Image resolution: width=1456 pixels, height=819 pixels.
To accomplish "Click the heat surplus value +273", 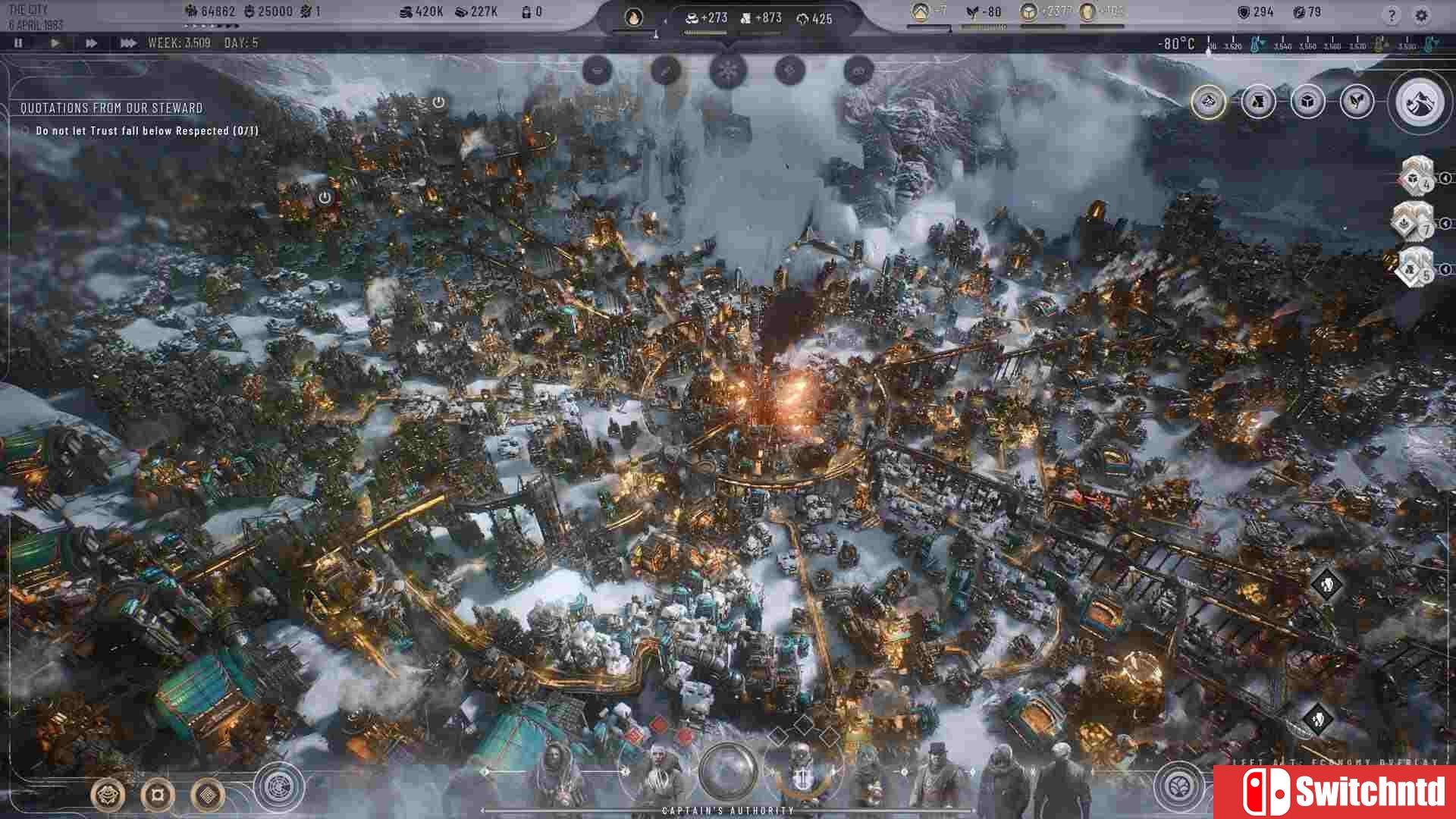I will tap(706, 17).
